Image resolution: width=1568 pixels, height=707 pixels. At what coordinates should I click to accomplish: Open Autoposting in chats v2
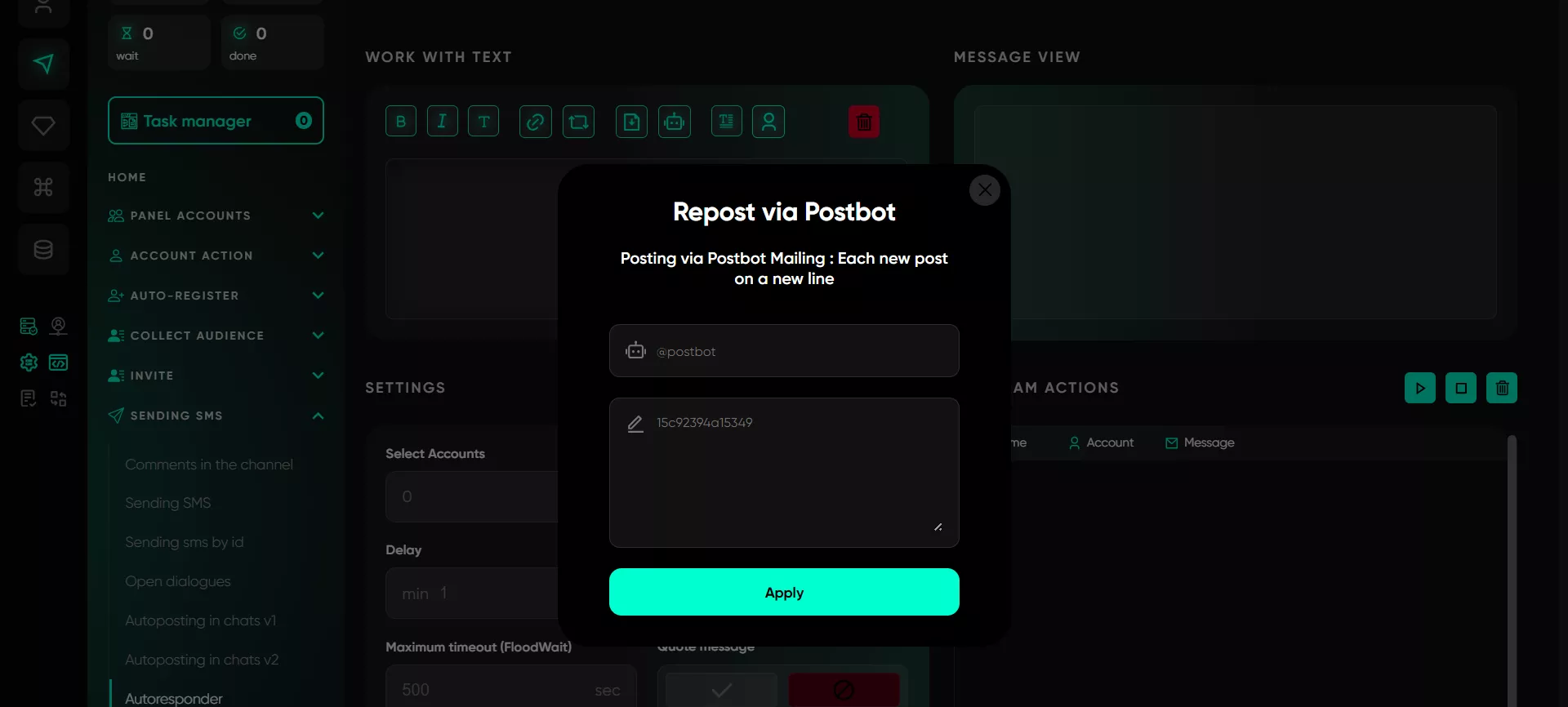coord(202,660)
